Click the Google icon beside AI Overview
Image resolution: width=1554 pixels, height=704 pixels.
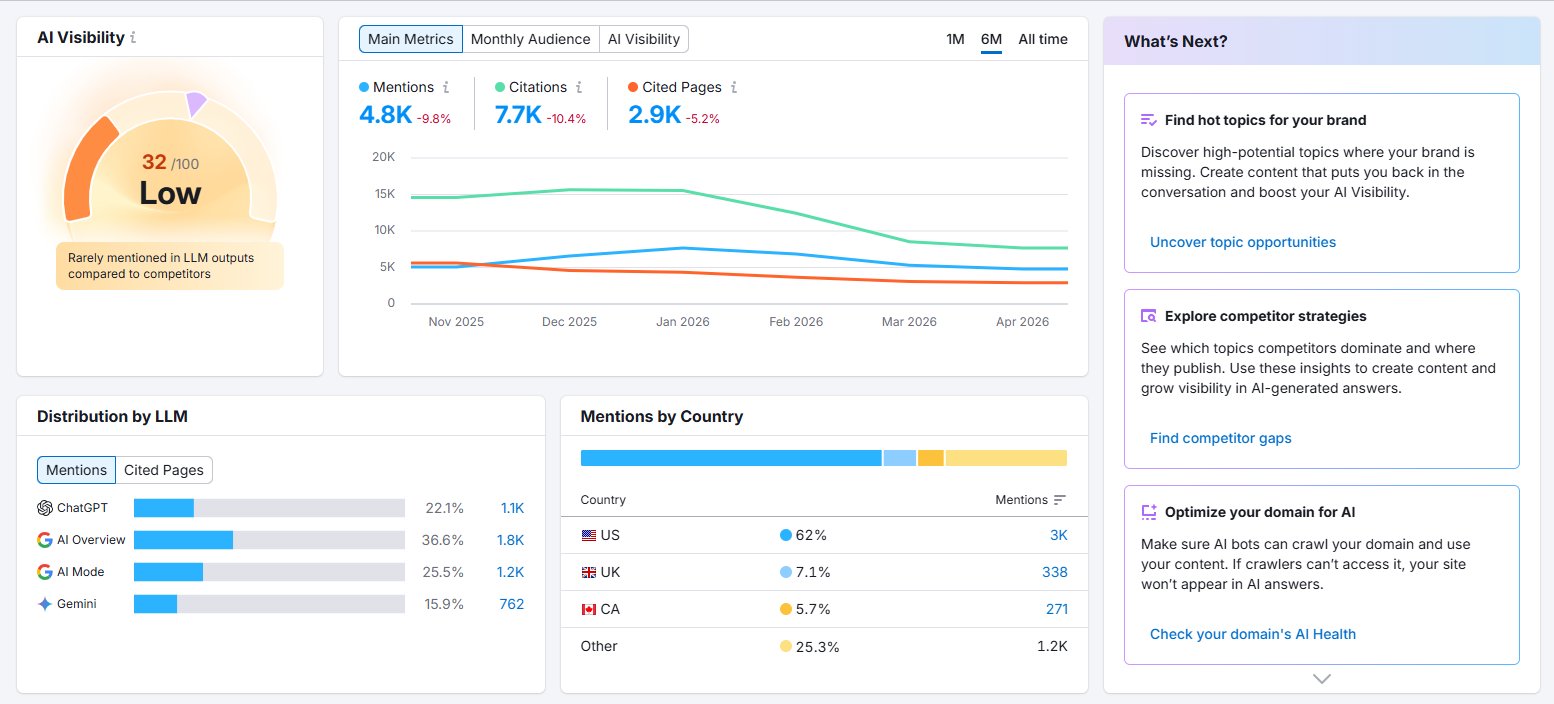(x=45, y=540)
